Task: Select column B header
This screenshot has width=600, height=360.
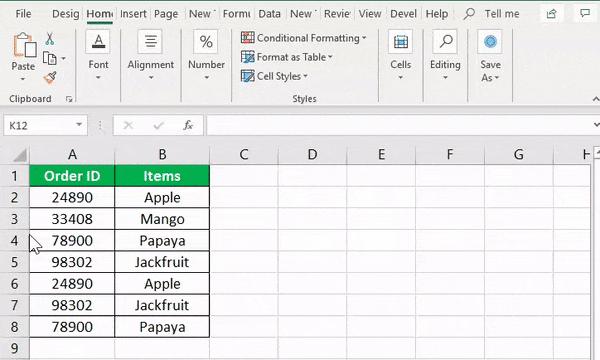Action: click(x=162, y=155)
